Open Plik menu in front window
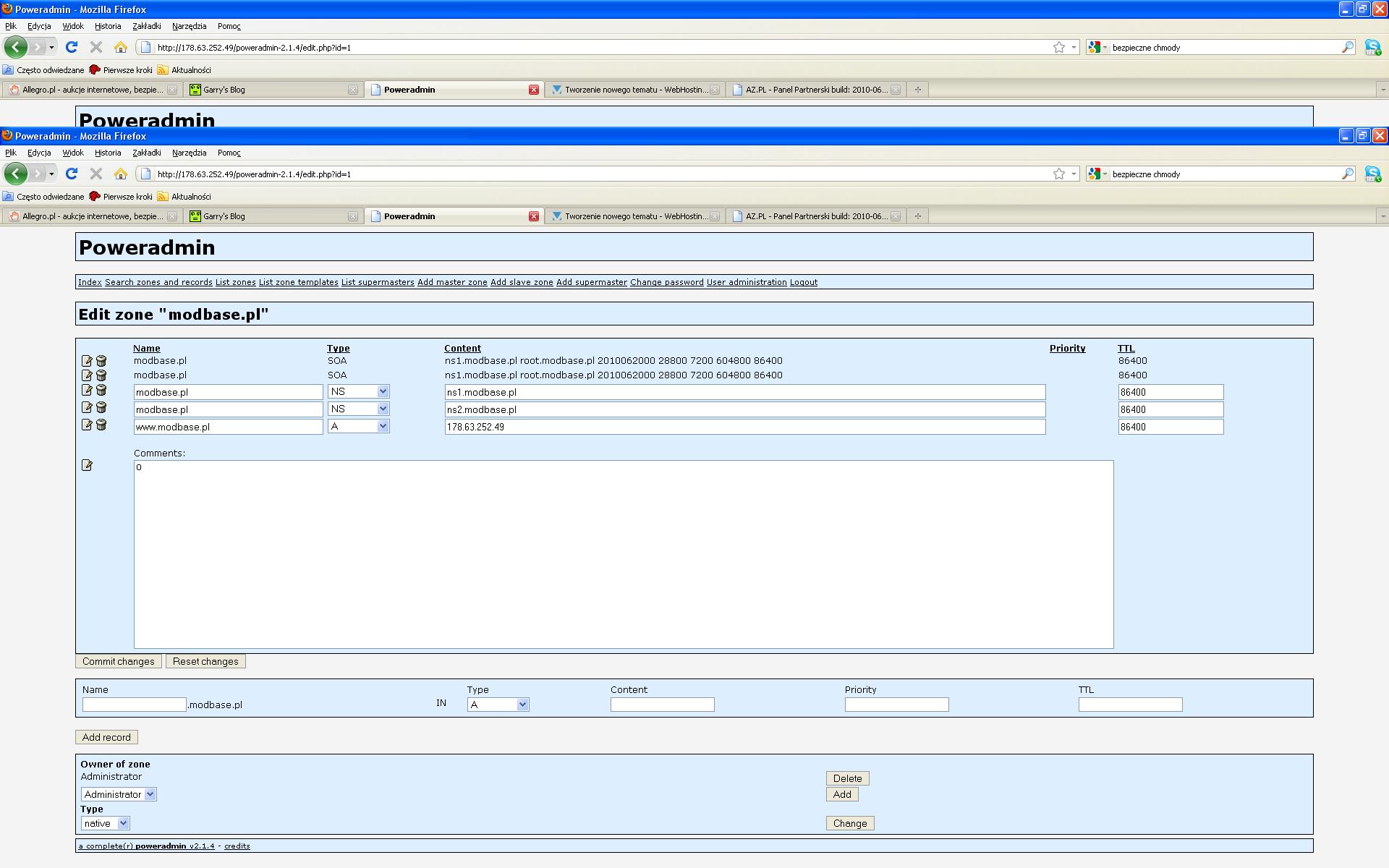1389x868 pixels. (11, 153)
